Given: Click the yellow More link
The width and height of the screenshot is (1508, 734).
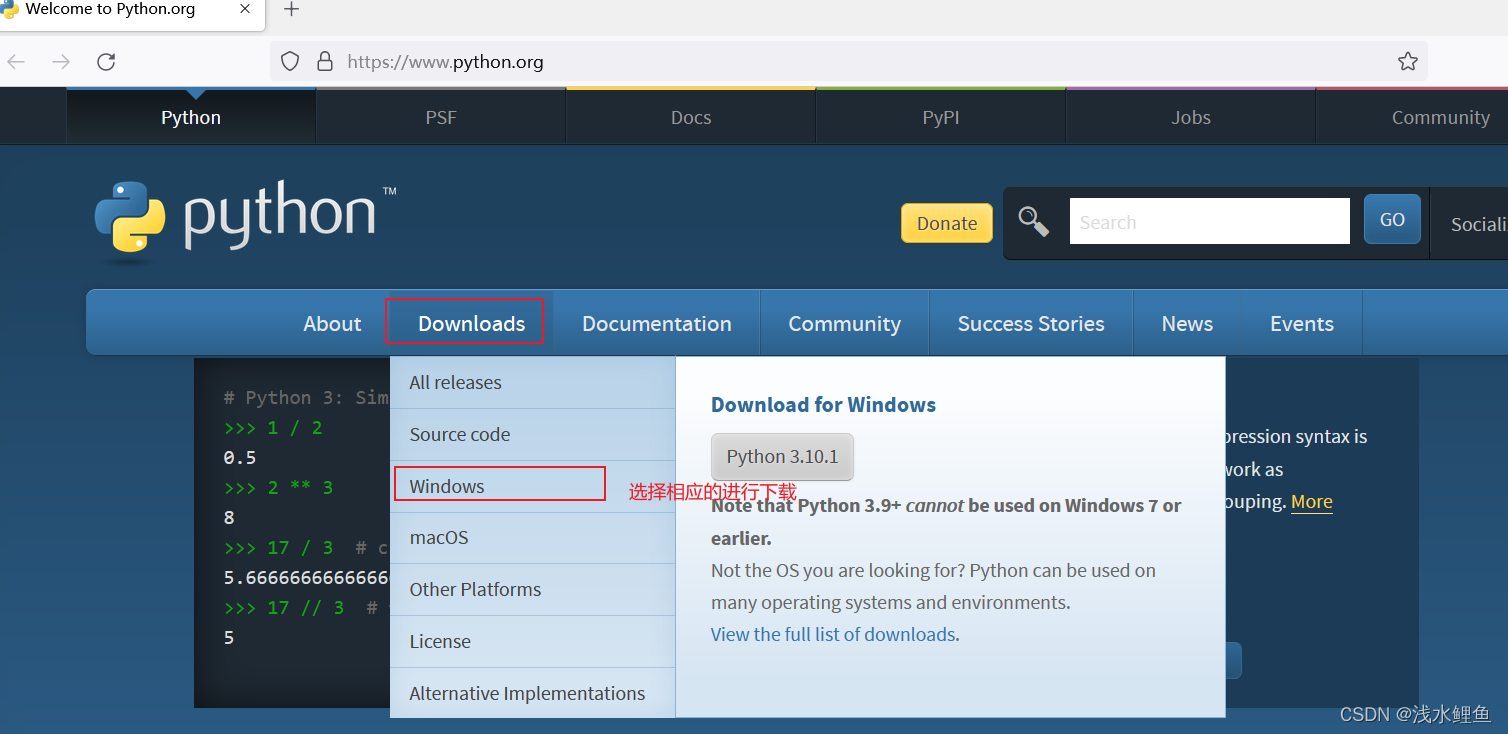Looking at the screenshot, I should click(1312, 502).
